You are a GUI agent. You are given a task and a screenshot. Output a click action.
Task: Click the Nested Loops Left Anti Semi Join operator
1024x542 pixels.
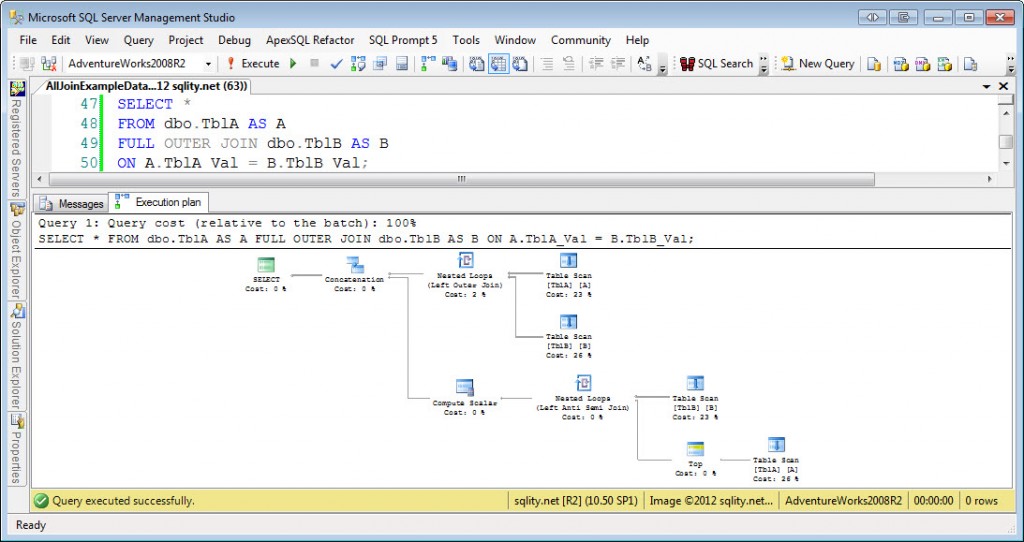582,383
